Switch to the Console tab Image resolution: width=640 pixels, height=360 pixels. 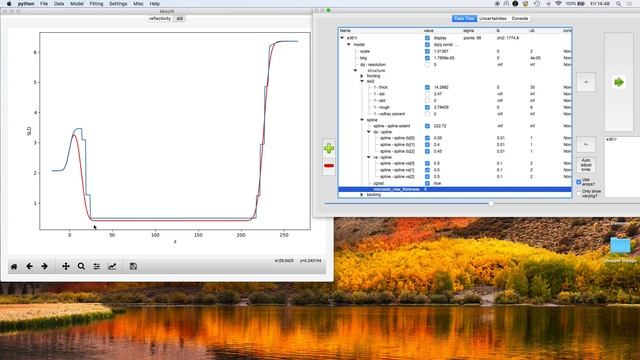[x=520, y=19]
